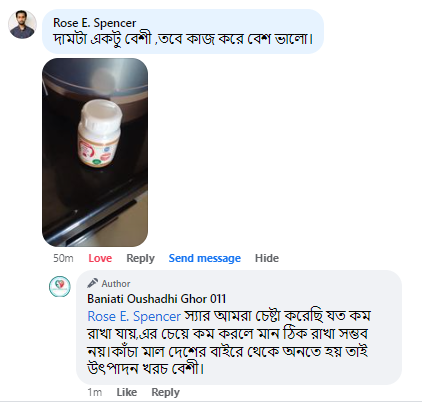React with Love on Rose's comment
The height and width of the screenshot is (405, 422).
point(100,258)
